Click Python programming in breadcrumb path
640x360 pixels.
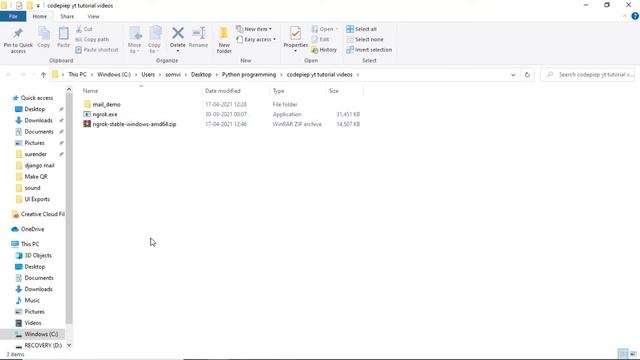(249, 75)
